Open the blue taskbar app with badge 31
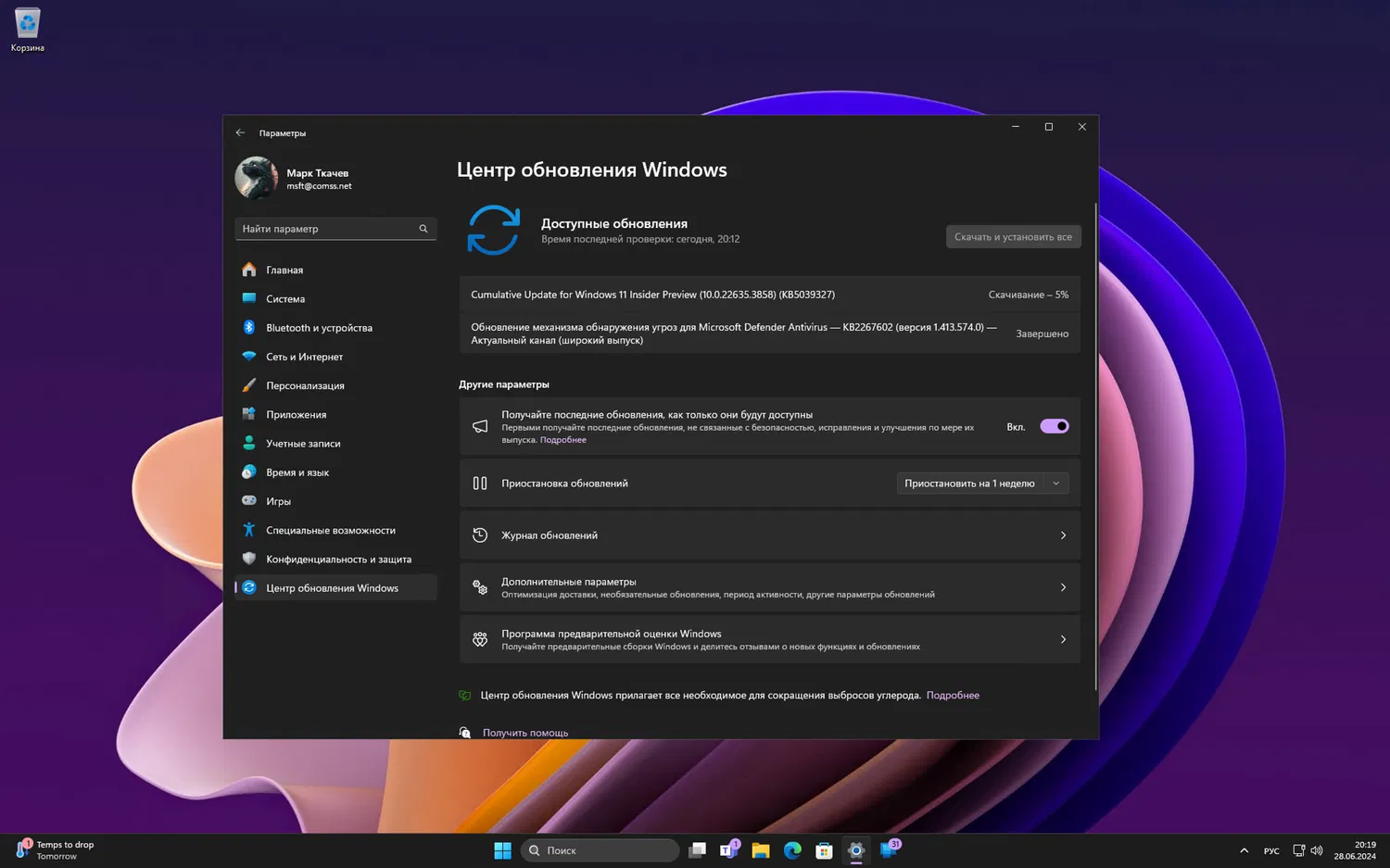 889,849
